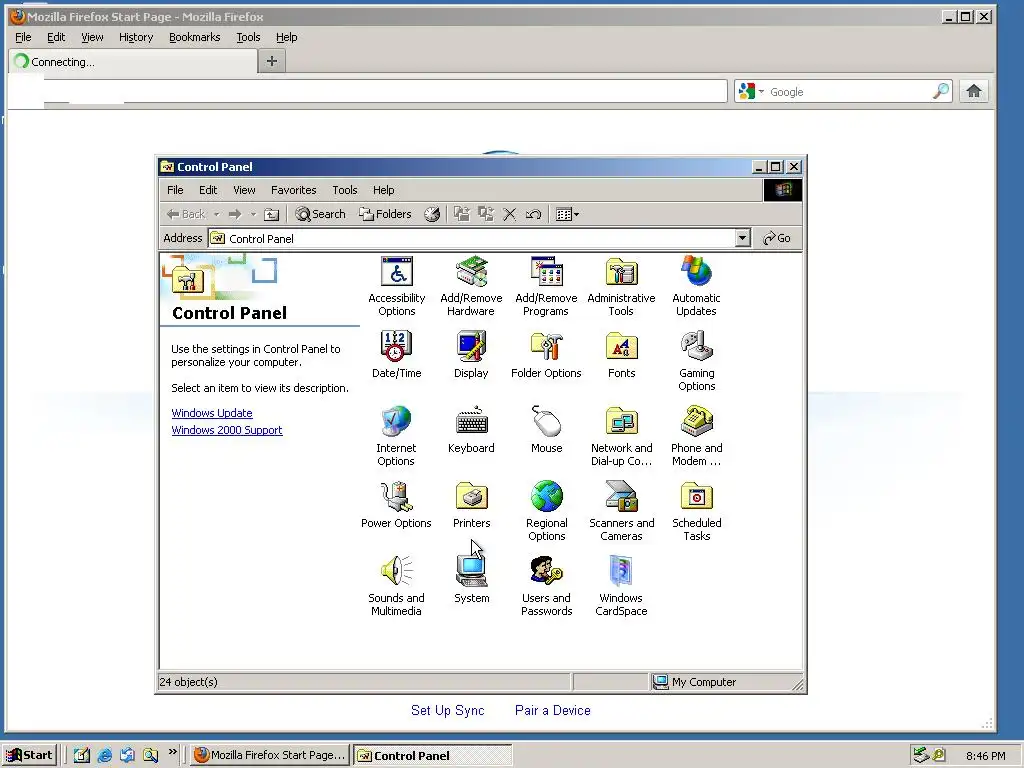Click the Start button
Viewport: 1024px width, 768px height.
click(29, 755)
